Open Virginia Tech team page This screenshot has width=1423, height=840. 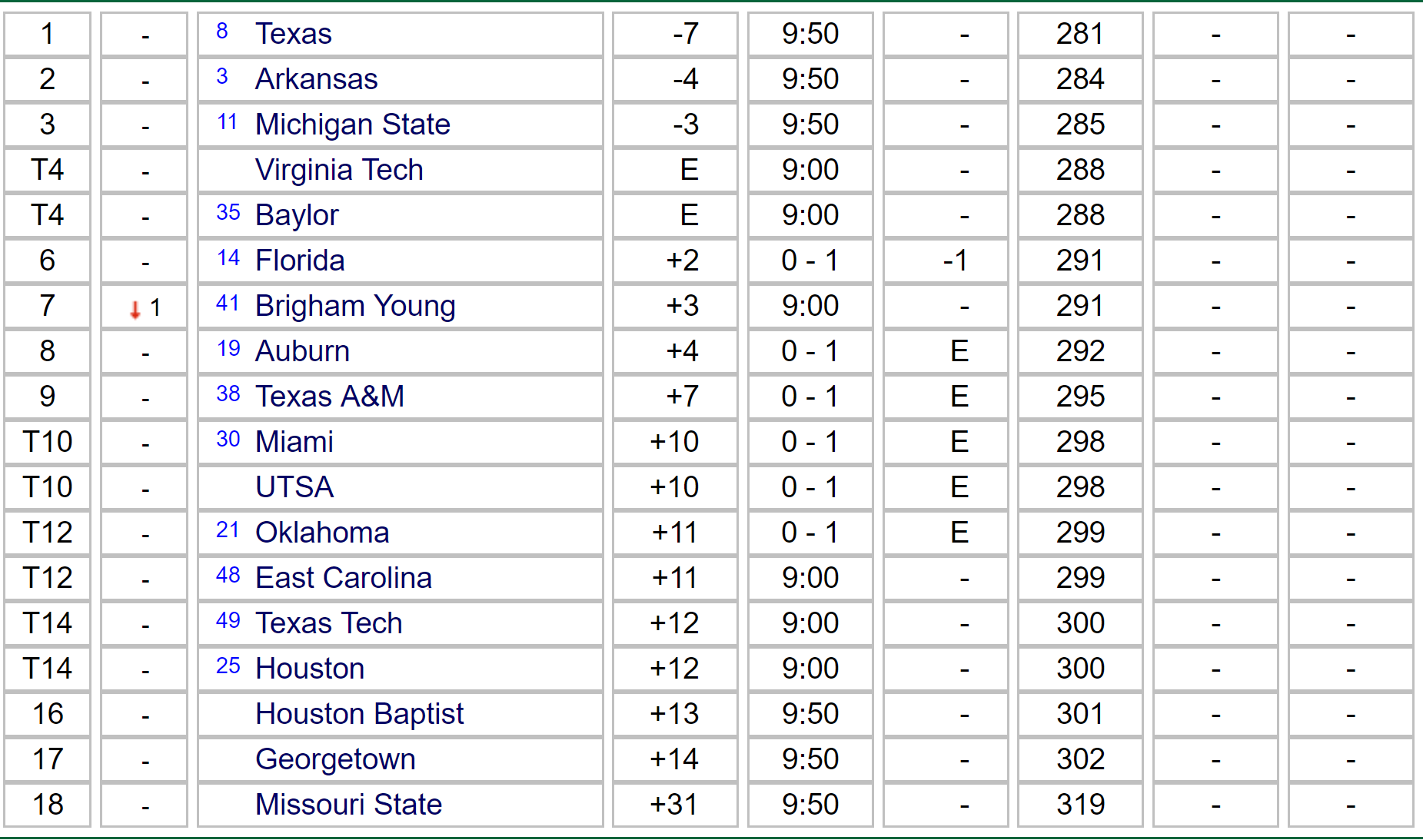click(339, 170)
